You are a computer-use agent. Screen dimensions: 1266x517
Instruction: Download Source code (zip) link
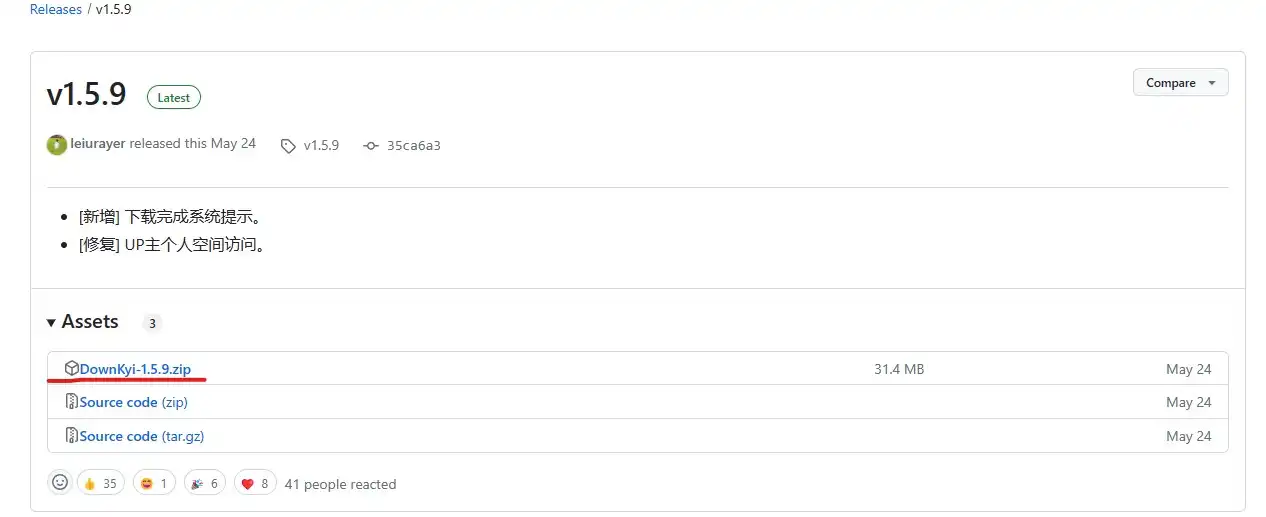tap(133, 402)
